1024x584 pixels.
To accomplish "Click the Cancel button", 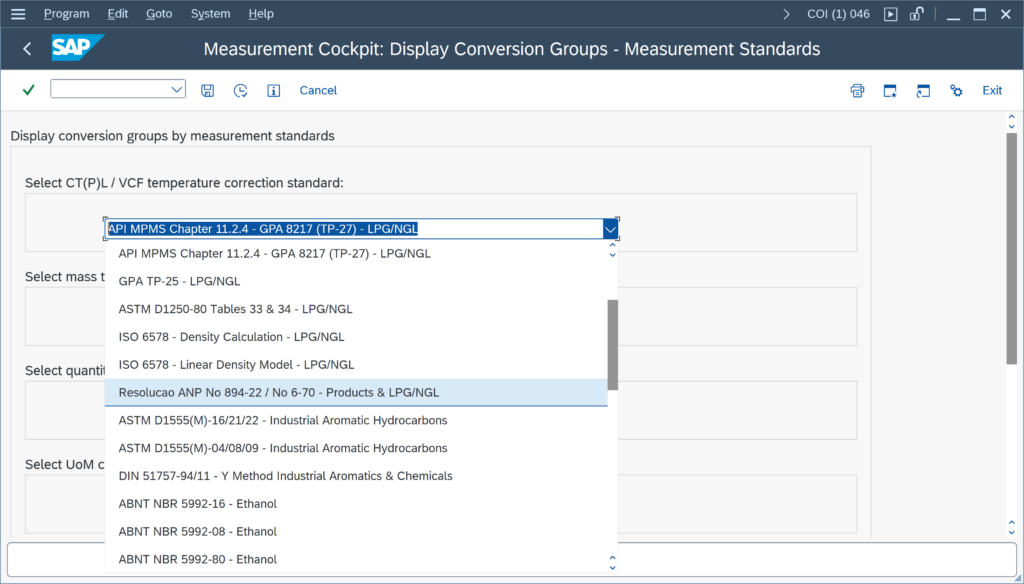I will coord(318,91).
